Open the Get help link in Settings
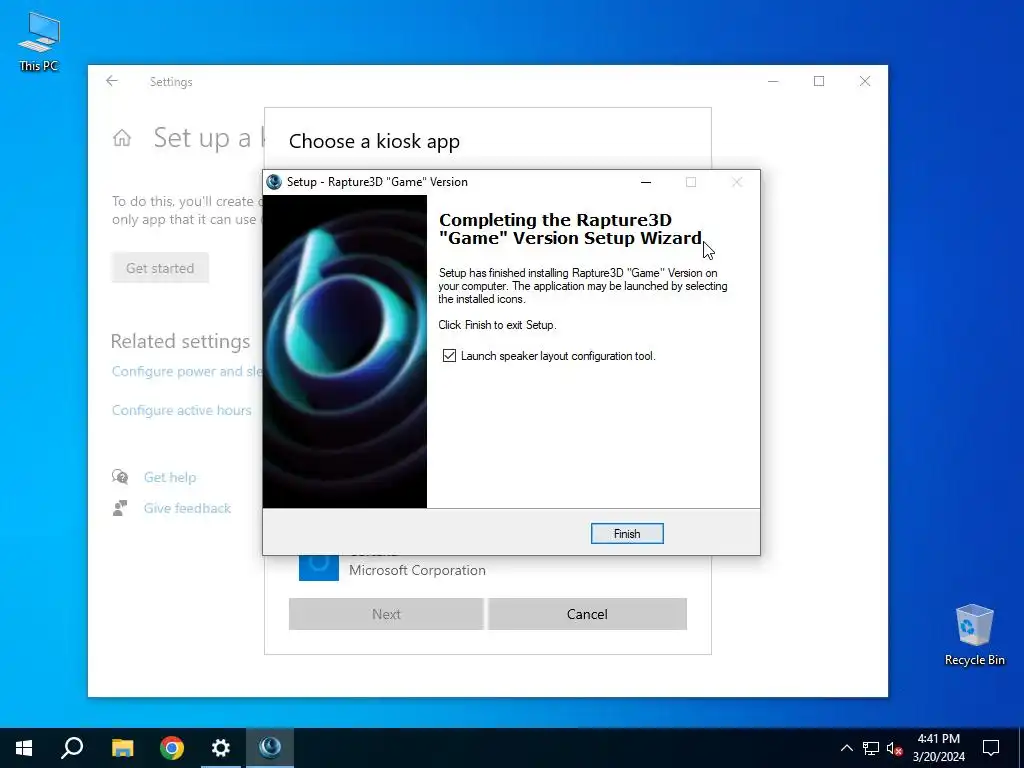The height and width of the screenshot is (768, 1024). [x=170, y=477]
